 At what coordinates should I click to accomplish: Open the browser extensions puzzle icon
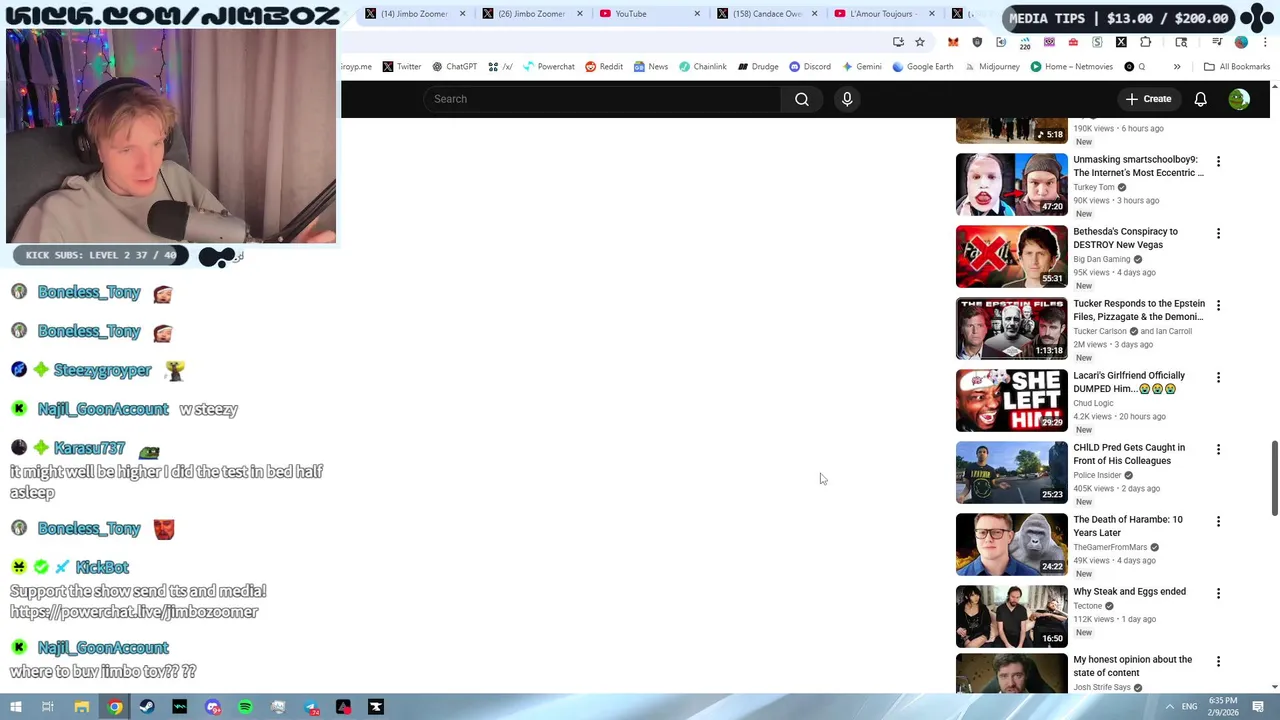1145,42
